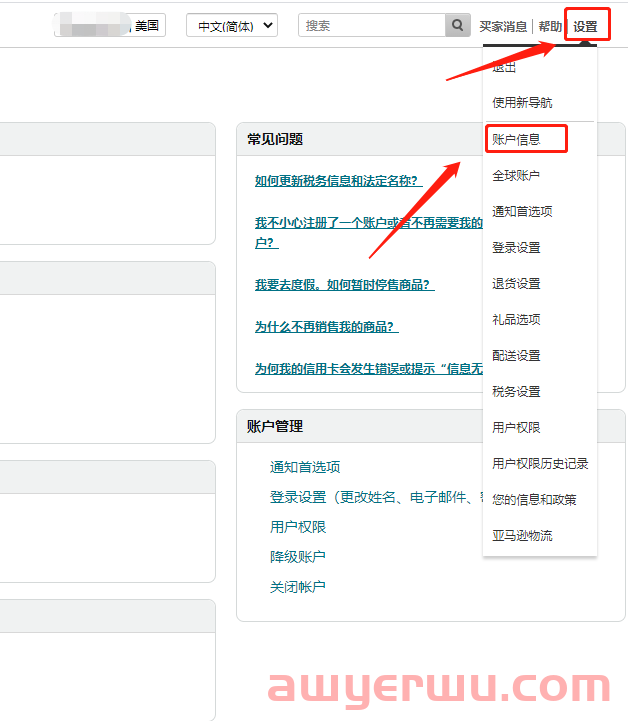The image size is (628, 721).
Task: Click 降级账户 under 账户管理
Action: click(x=297, y=557)
